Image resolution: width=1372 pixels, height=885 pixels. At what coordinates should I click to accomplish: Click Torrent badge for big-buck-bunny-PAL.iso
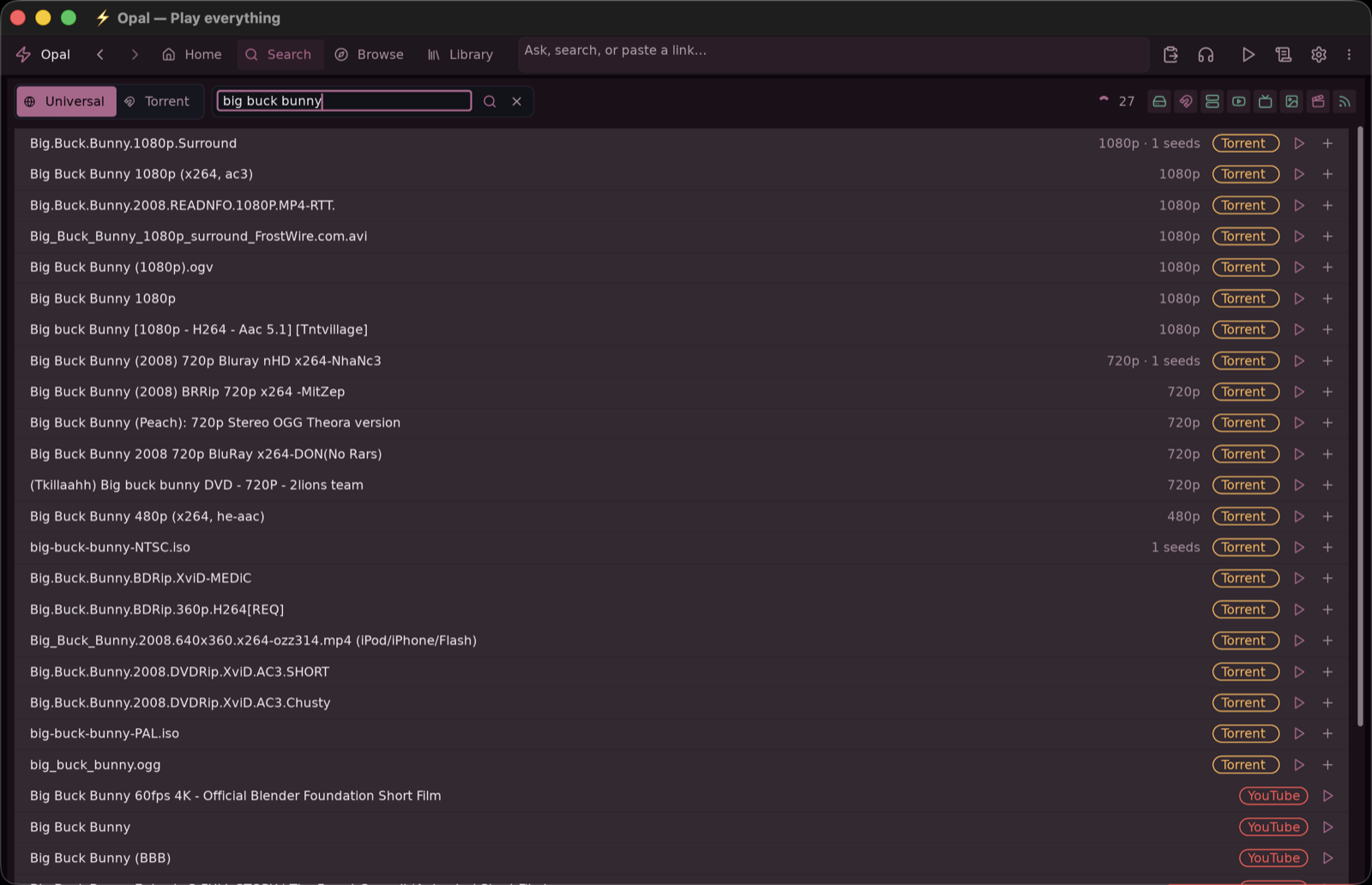coord(1245,734)
